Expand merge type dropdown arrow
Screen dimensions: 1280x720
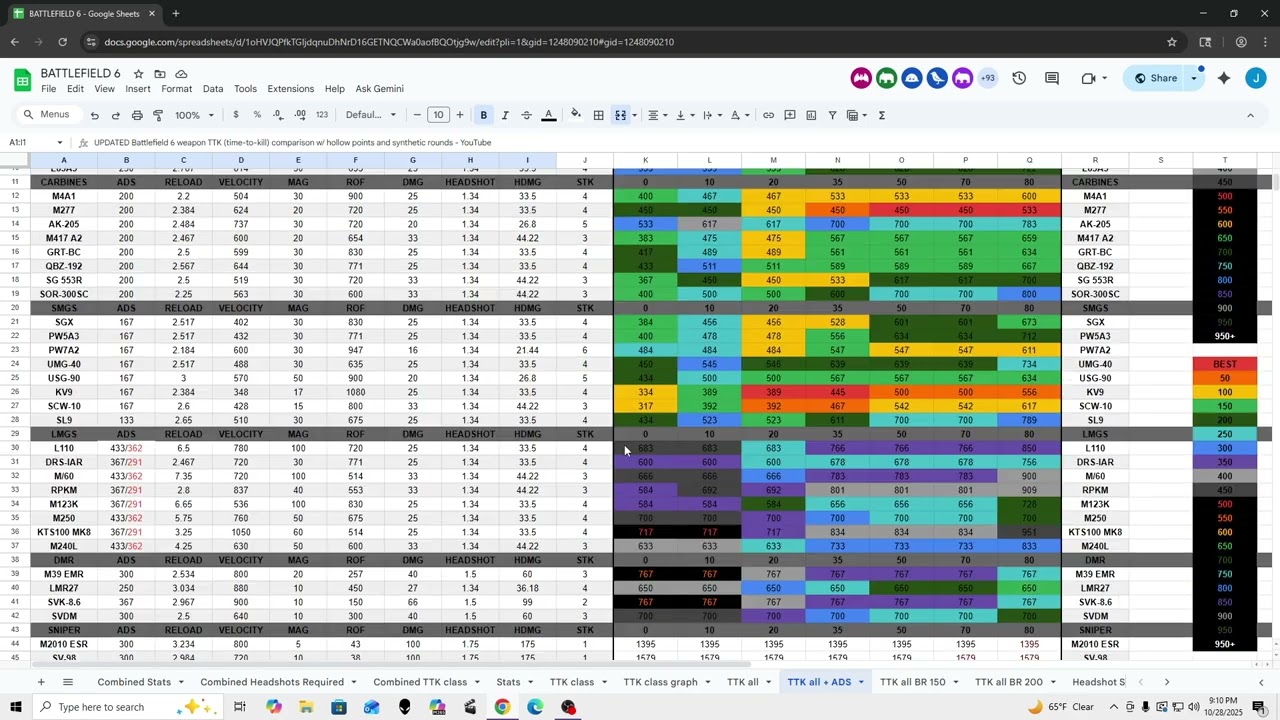click(633, 115)
